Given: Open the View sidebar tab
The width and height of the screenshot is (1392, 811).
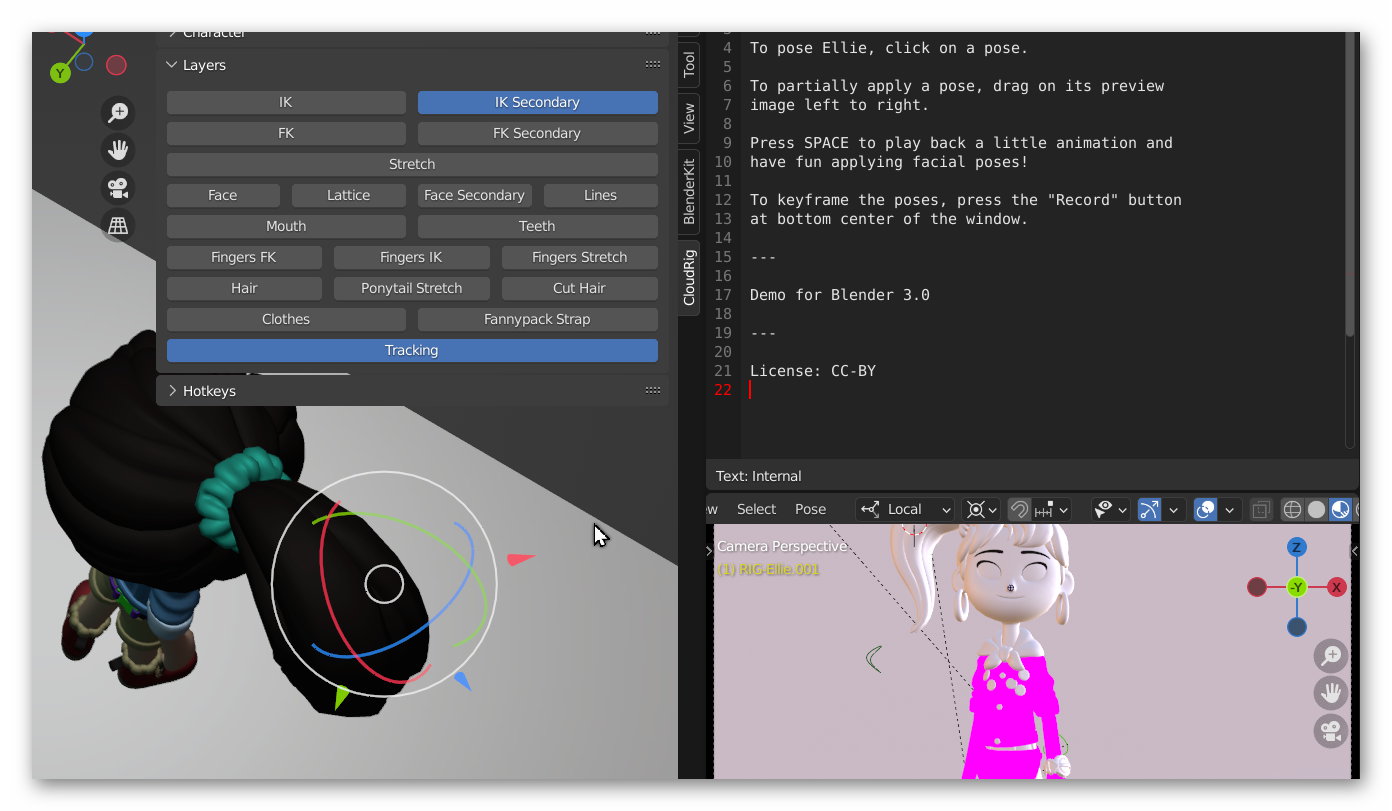Looking at the screenshot, I should 689,118.
